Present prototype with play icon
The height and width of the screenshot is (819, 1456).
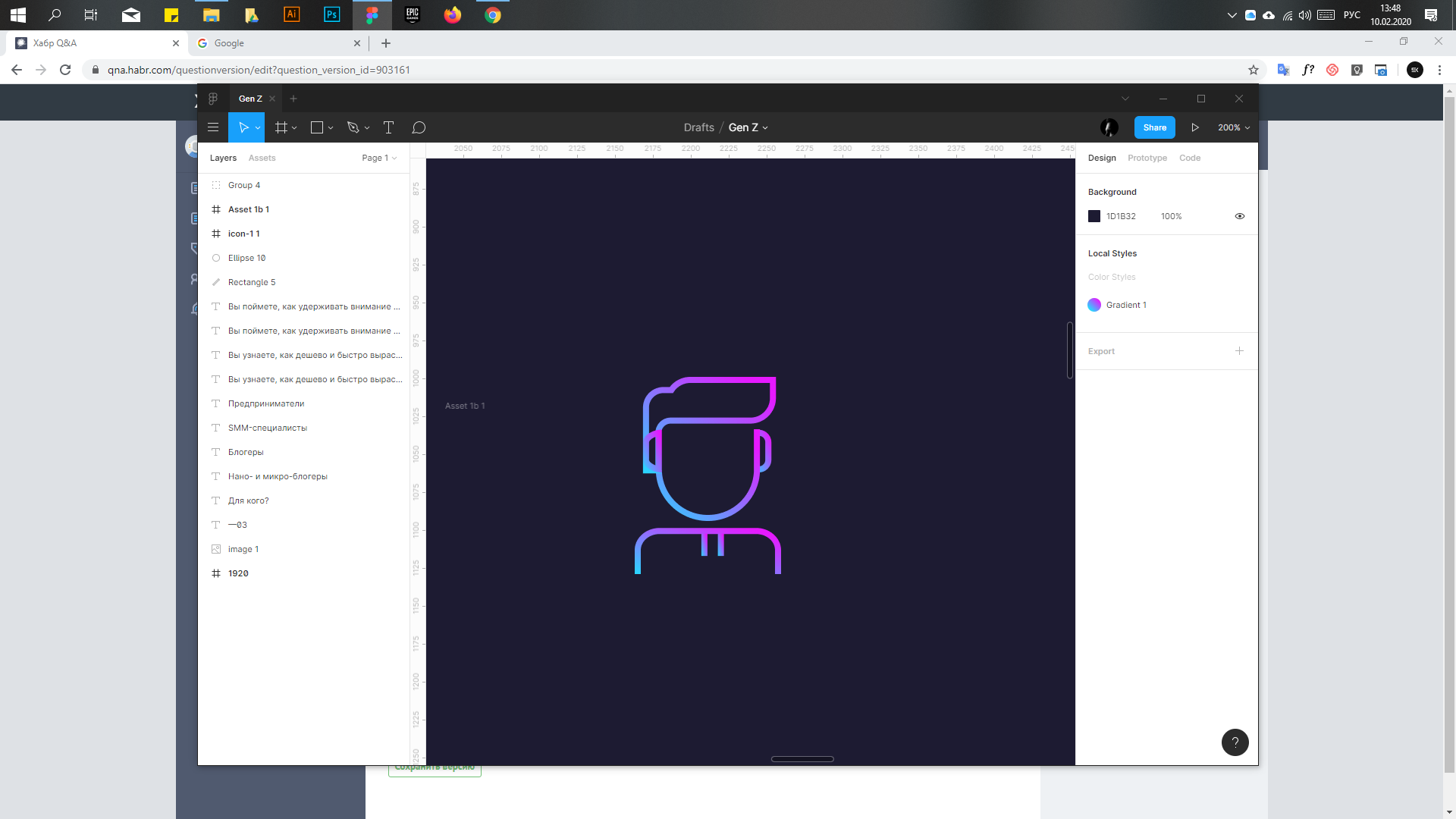[1195, 127]
